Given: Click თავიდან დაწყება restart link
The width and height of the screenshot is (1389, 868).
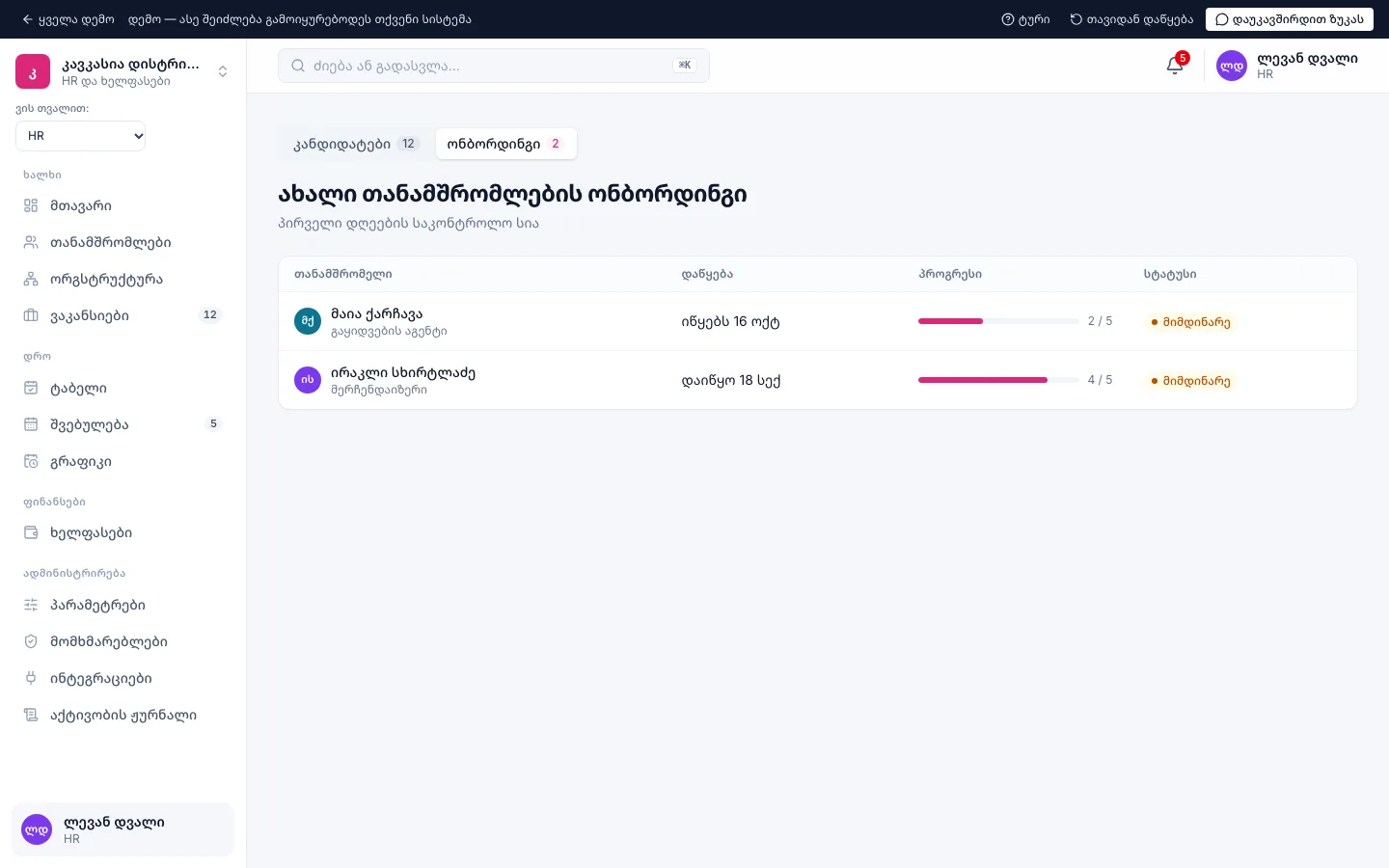Looking at the screenshot, I should pyautogui.click(x=1131, y=19).
